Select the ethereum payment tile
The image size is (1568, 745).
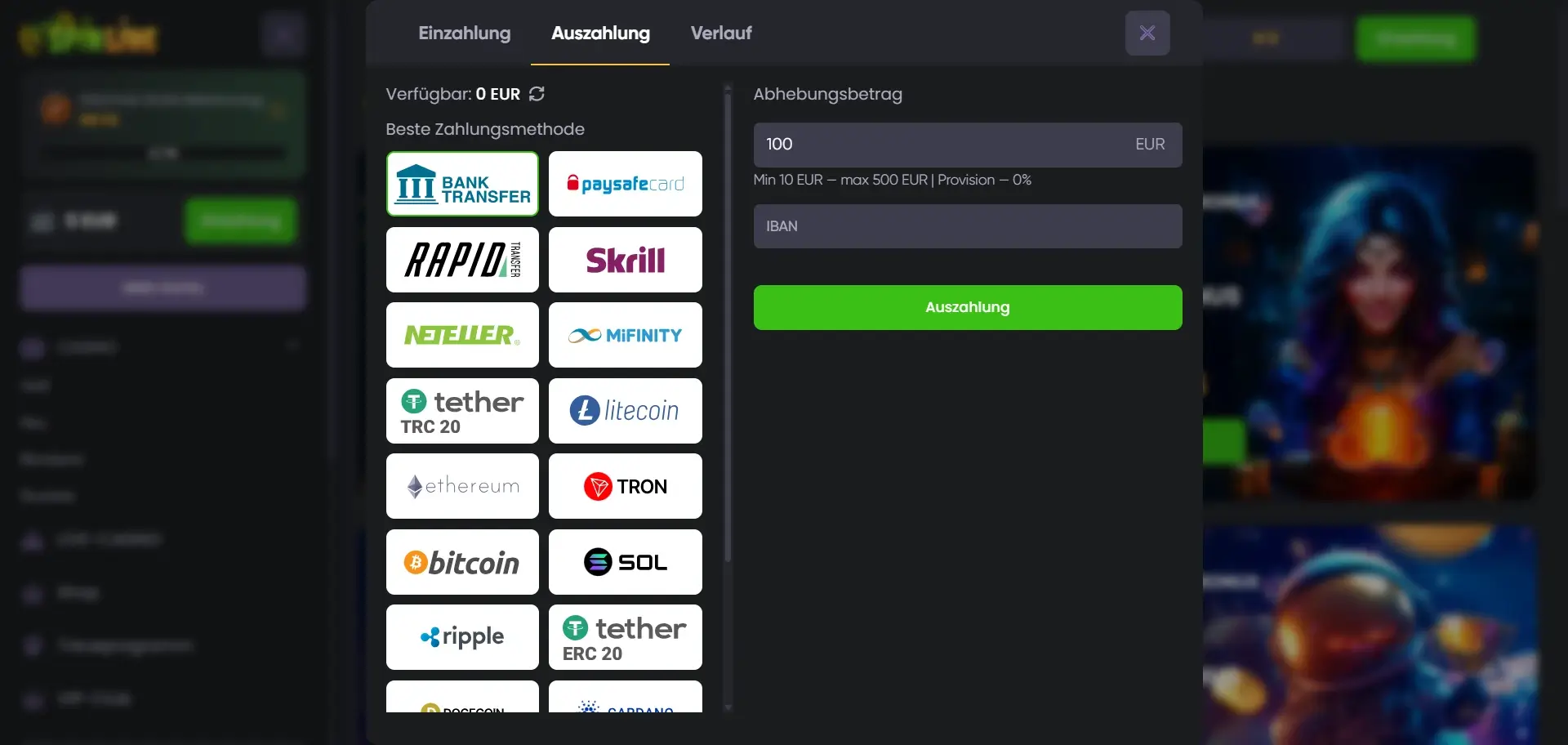(x=462, y=486)
